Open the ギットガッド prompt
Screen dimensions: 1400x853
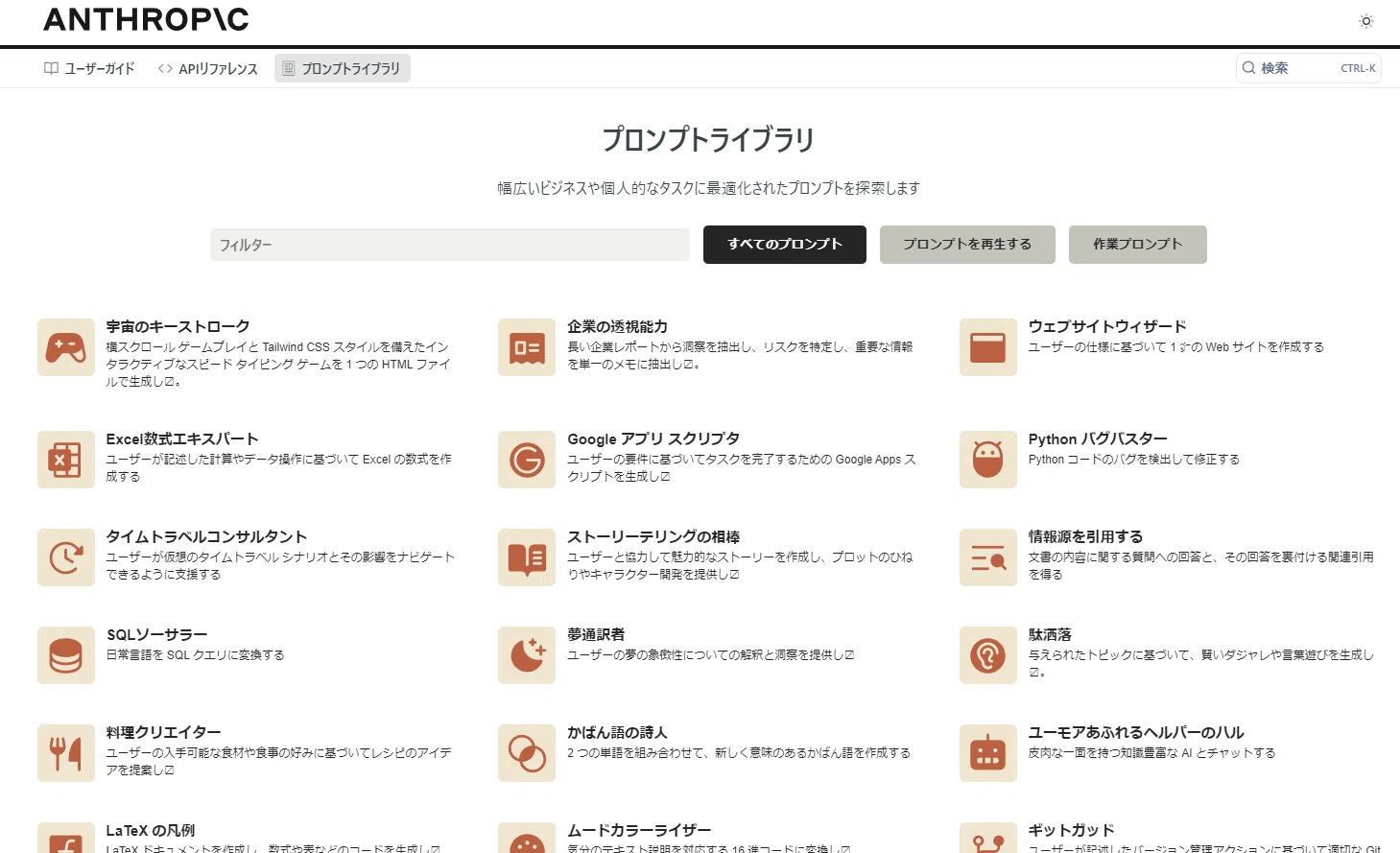1071,831
